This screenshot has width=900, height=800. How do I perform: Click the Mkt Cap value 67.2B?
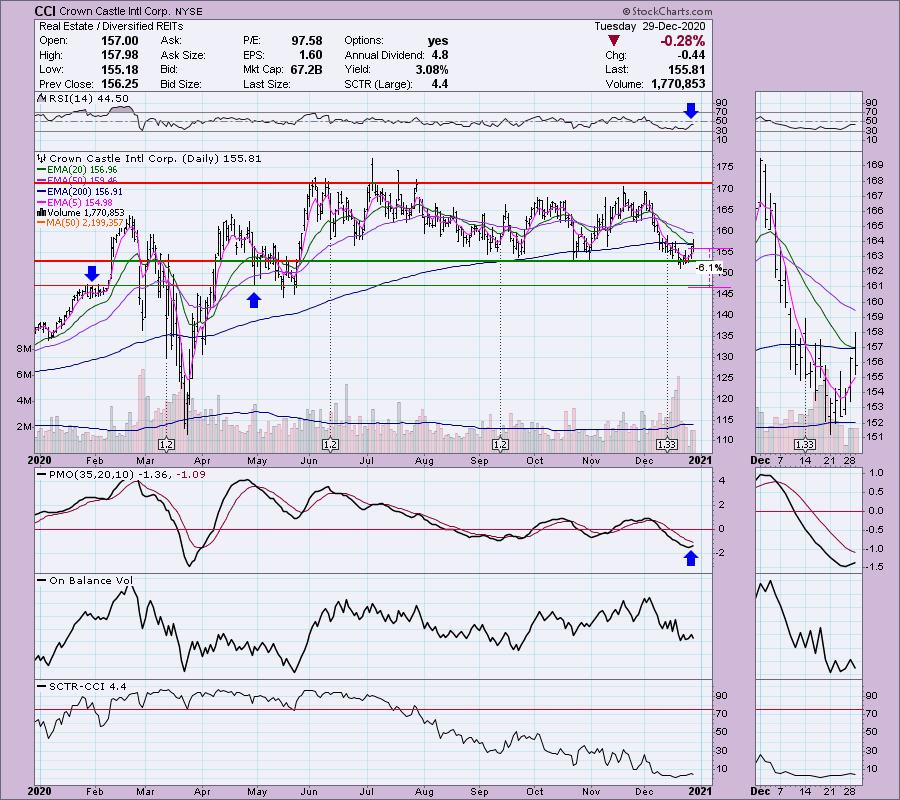[x=307, y=69]
